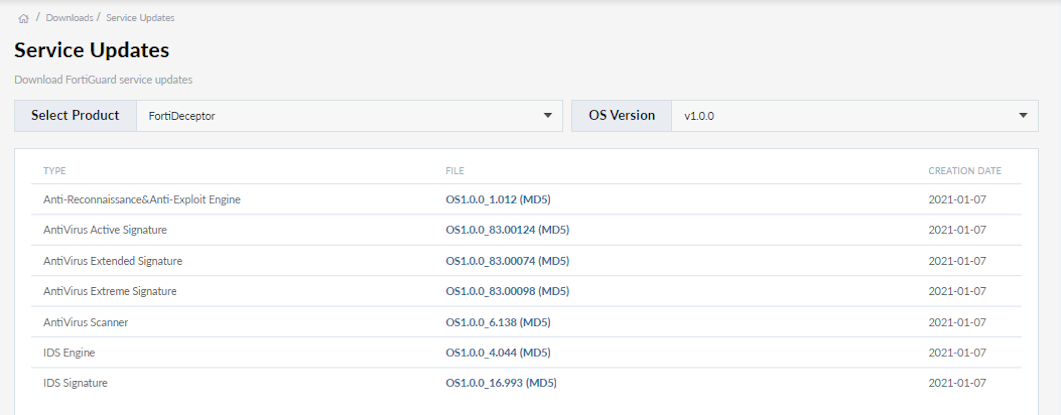Click the MD5 link for OS1.0.0_6.138
The height and width of the screenshot is (415, 1061).
click(x=535, y=323)
